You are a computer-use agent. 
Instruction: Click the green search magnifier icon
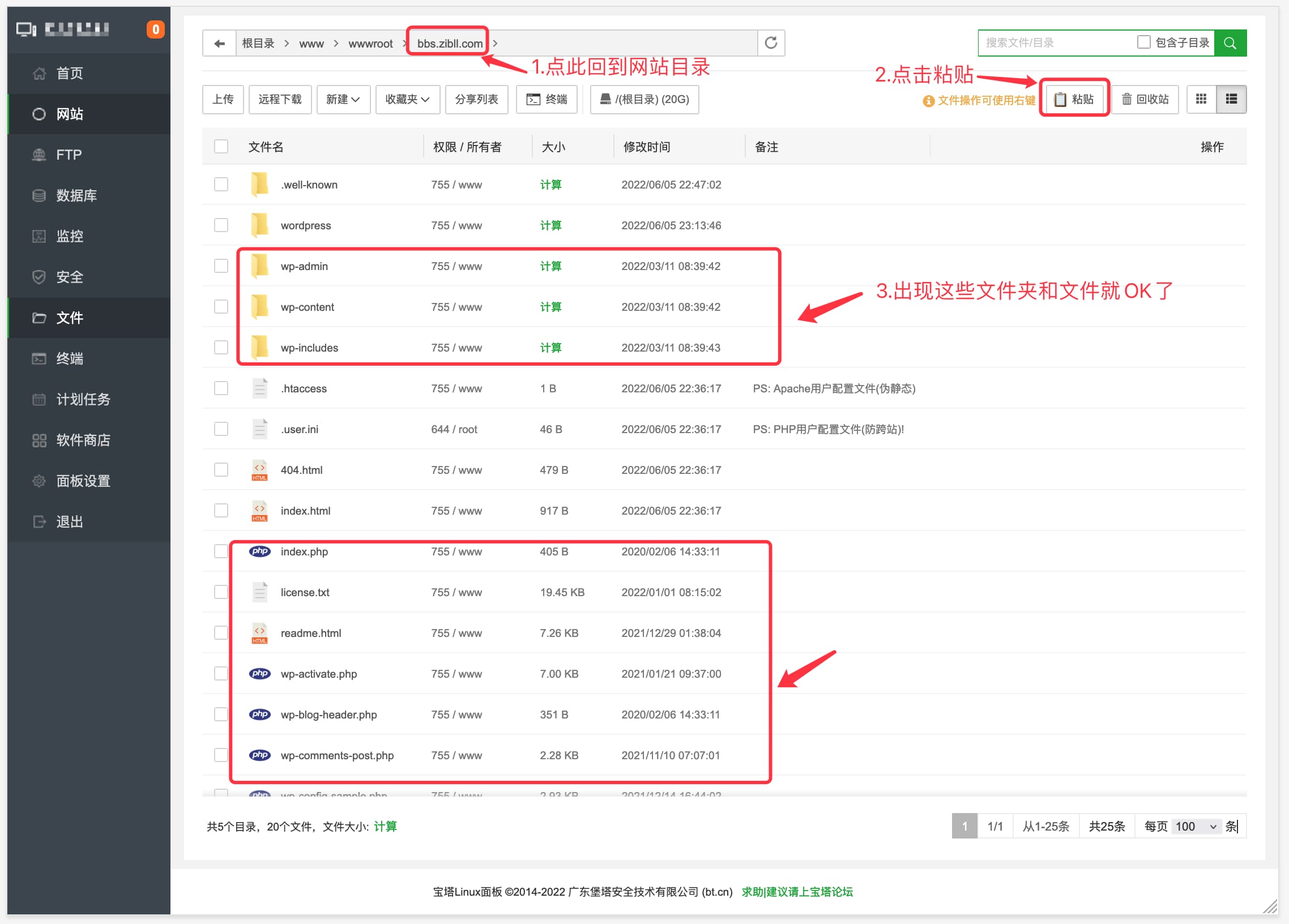coord(1230,42)
